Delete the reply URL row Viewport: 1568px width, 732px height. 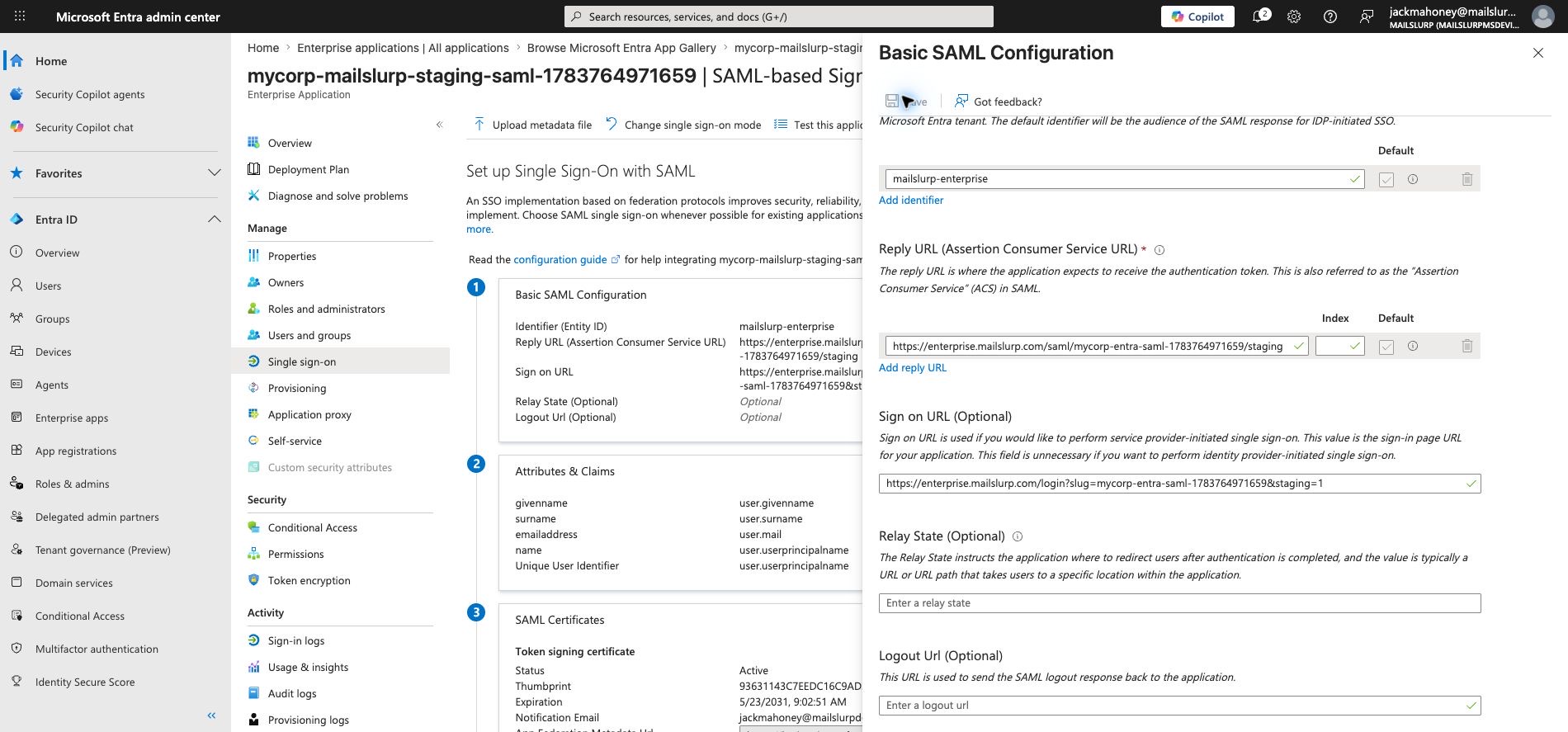(x=1466, y=347)
